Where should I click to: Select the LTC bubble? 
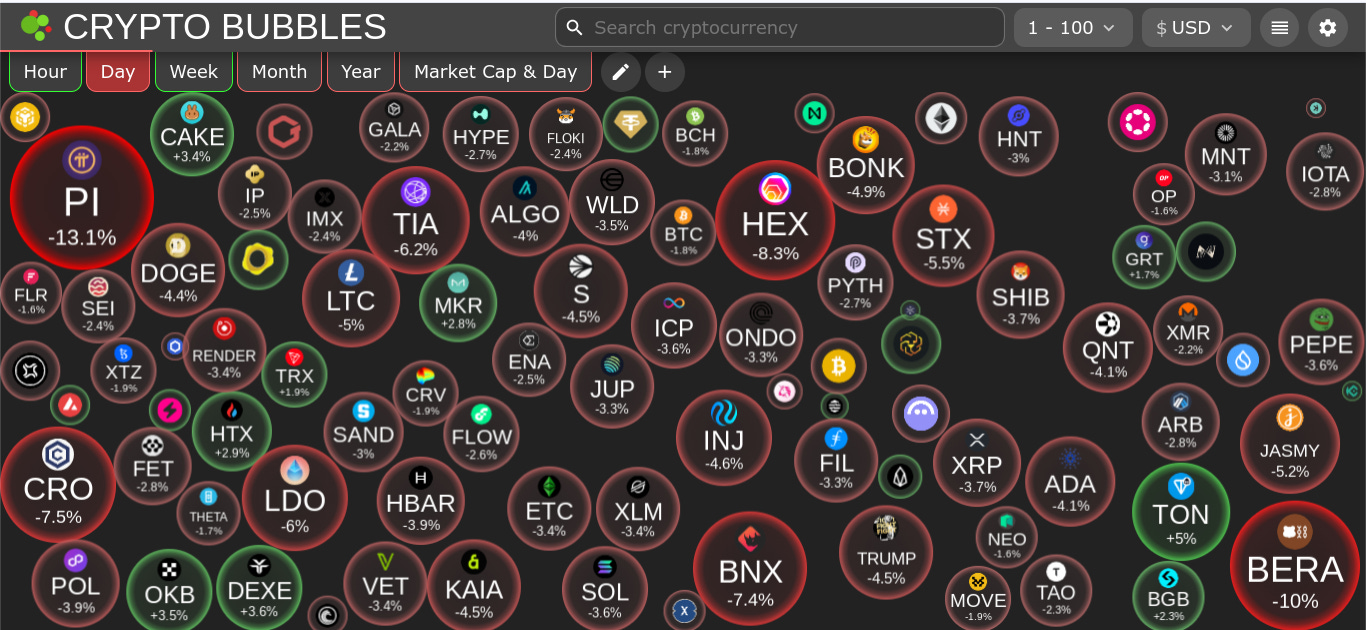(x=351, y=298)
